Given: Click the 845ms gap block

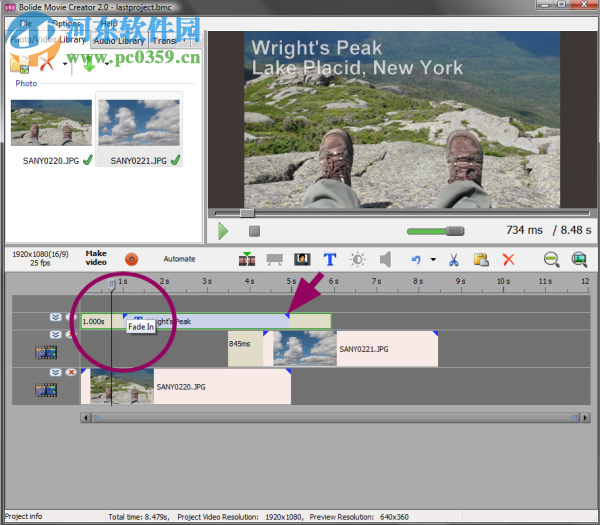Looking at the screenshot, I should pyautogui.click(x=245, y=349).
